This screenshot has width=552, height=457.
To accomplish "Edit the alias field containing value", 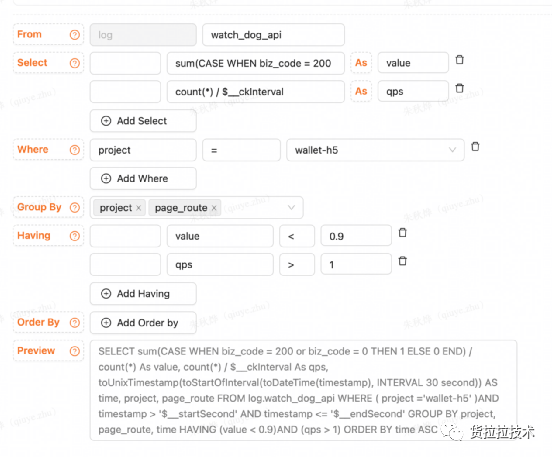I will point(413,63).
